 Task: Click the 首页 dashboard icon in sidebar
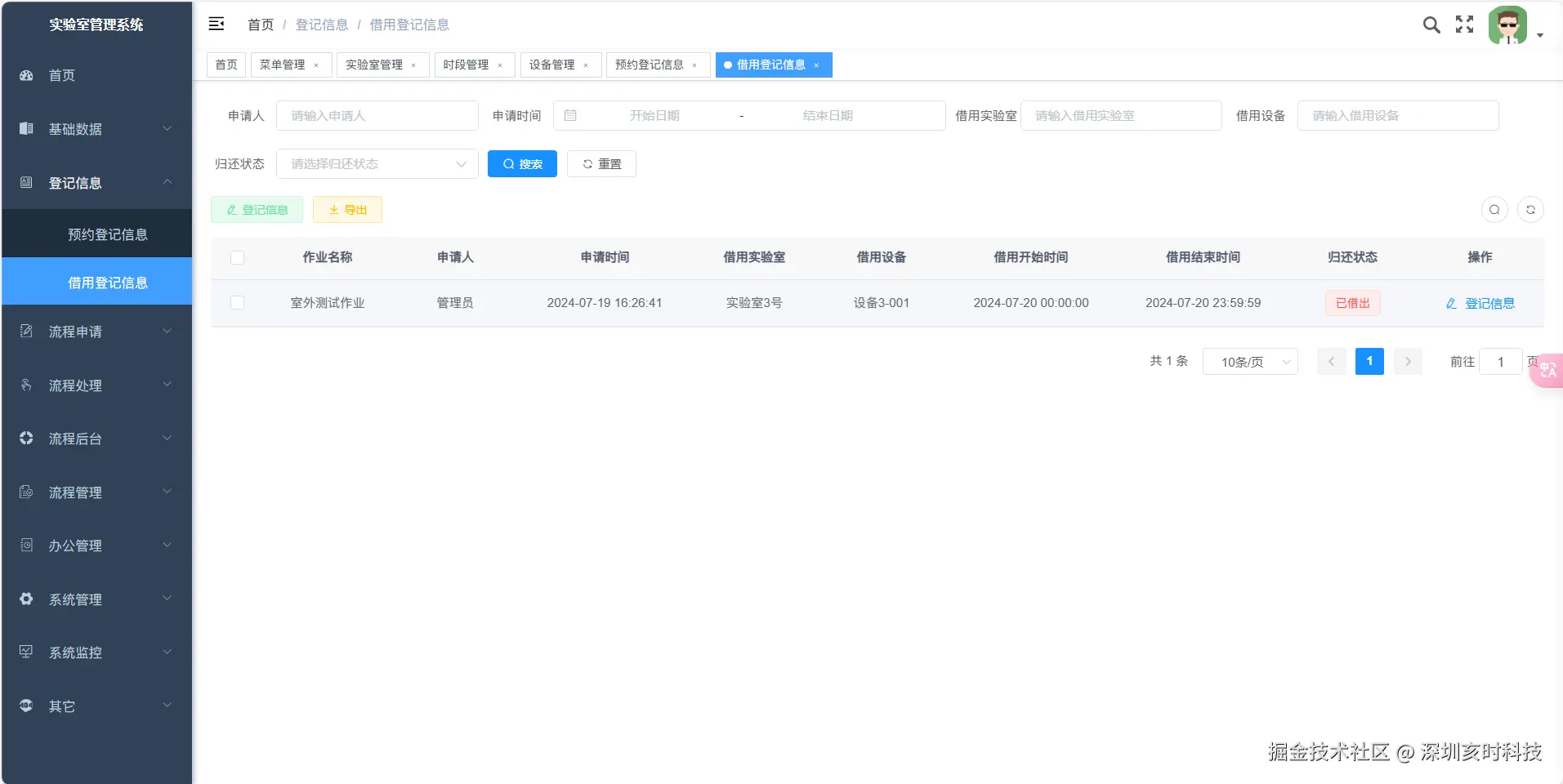coord(26,75)
